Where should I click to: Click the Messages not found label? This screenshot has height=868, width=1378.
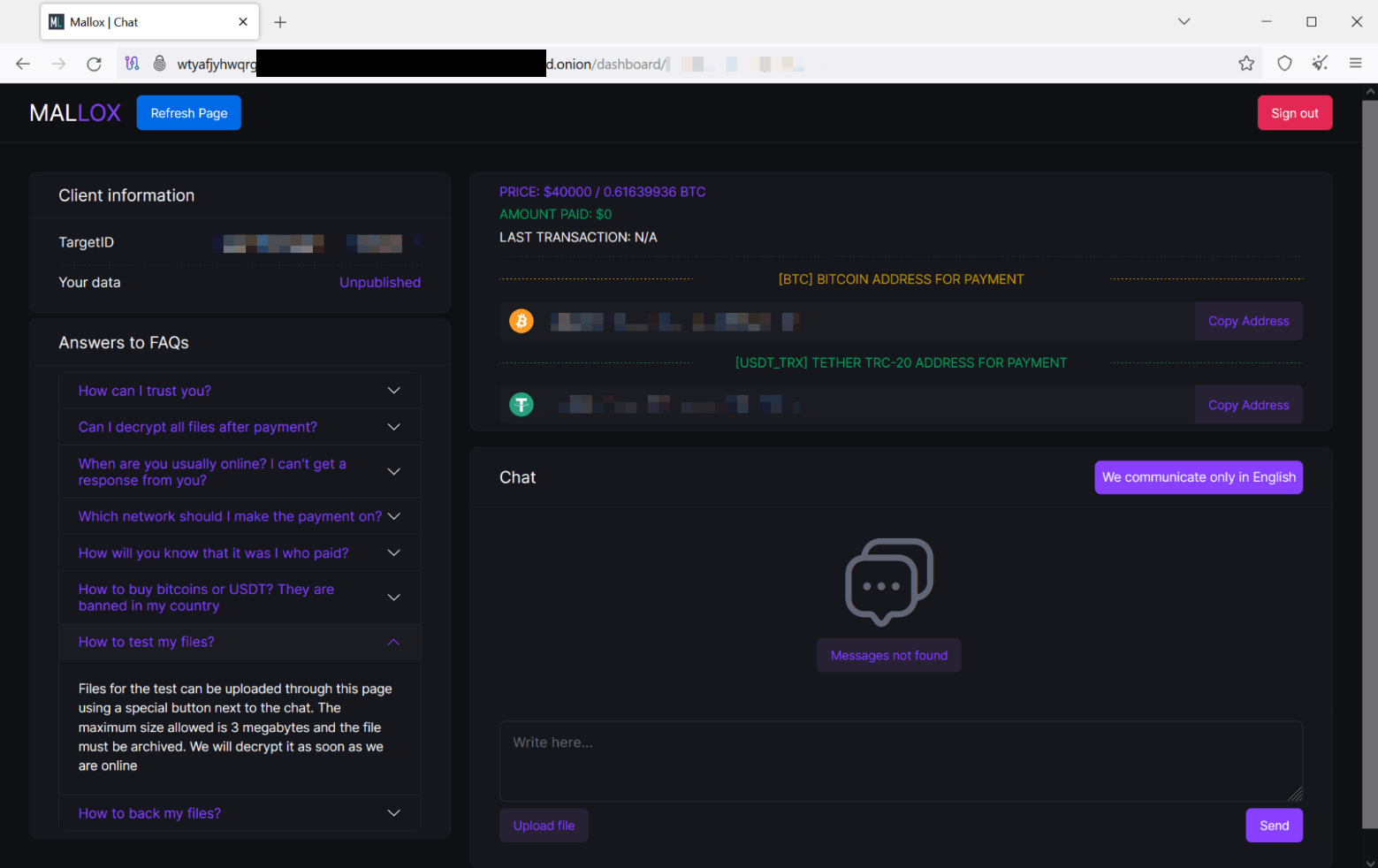889,655
